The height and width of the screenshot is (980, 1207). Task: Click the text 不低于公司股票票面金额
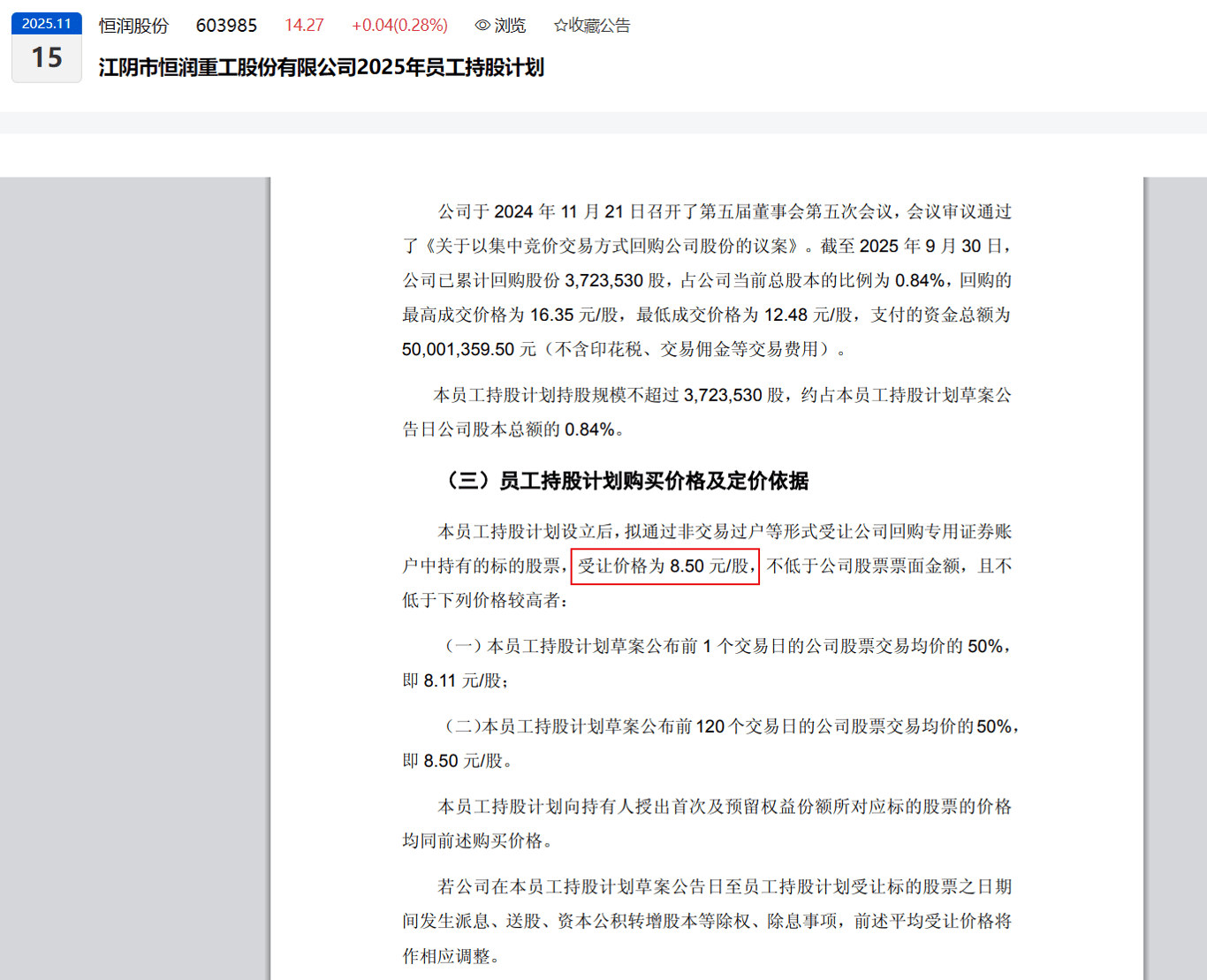pos(863,566)
